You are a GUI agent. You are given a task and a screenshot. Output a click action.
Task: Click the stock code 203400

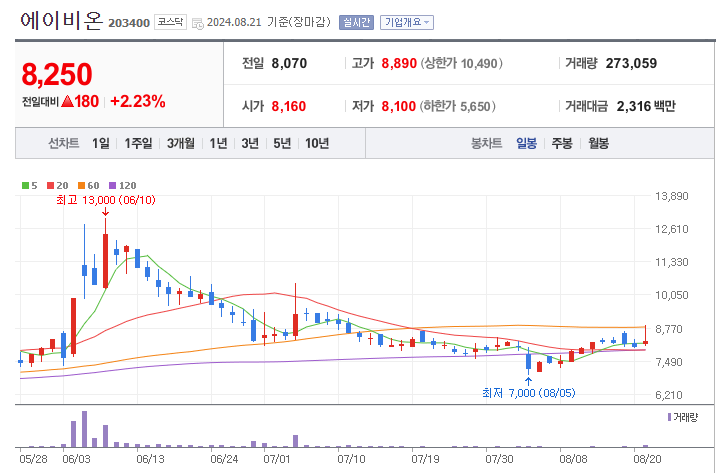129,23
